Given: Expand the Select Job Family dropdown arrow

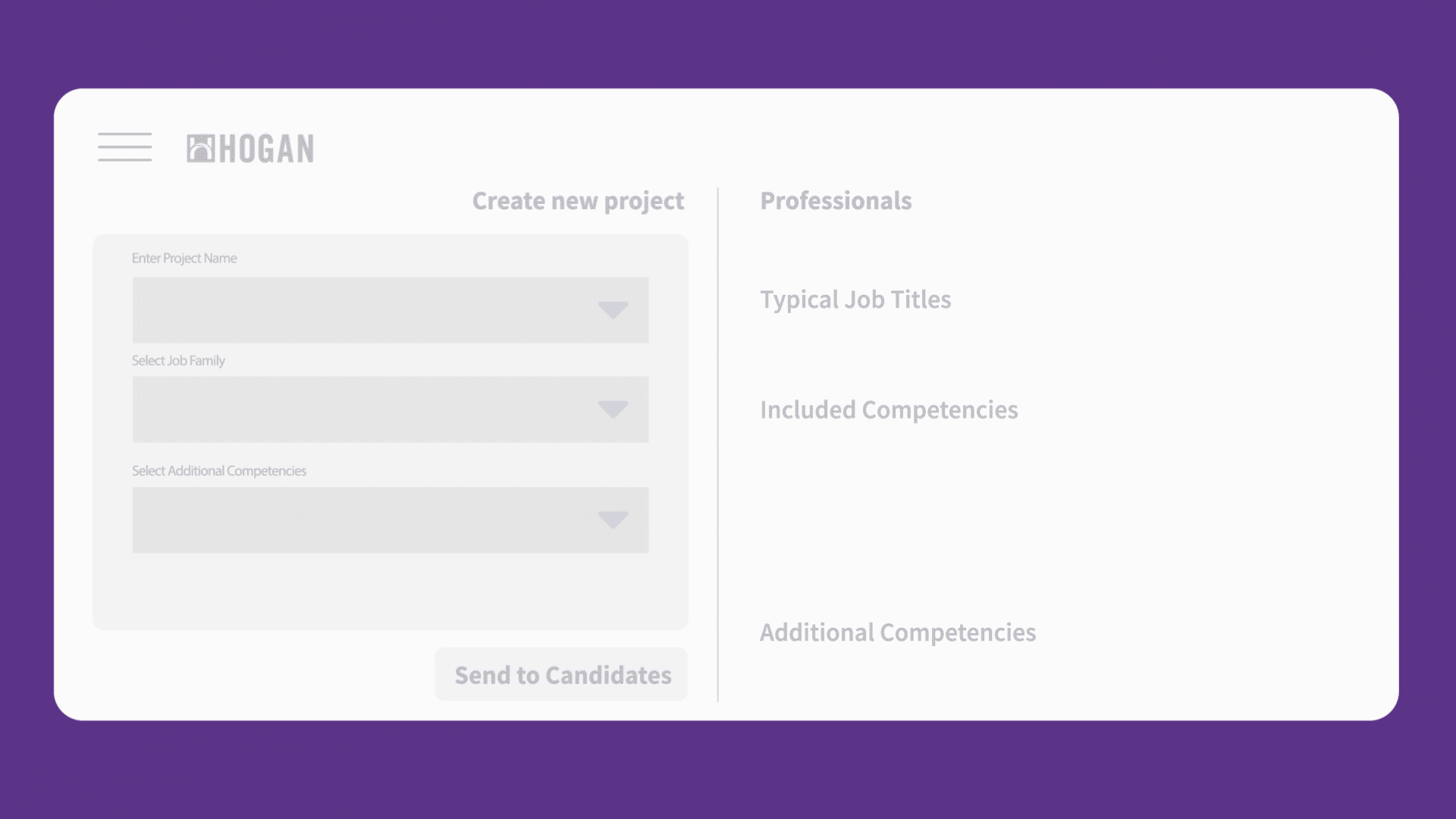Looking at the screenshot, I should [x=613, y=409].
